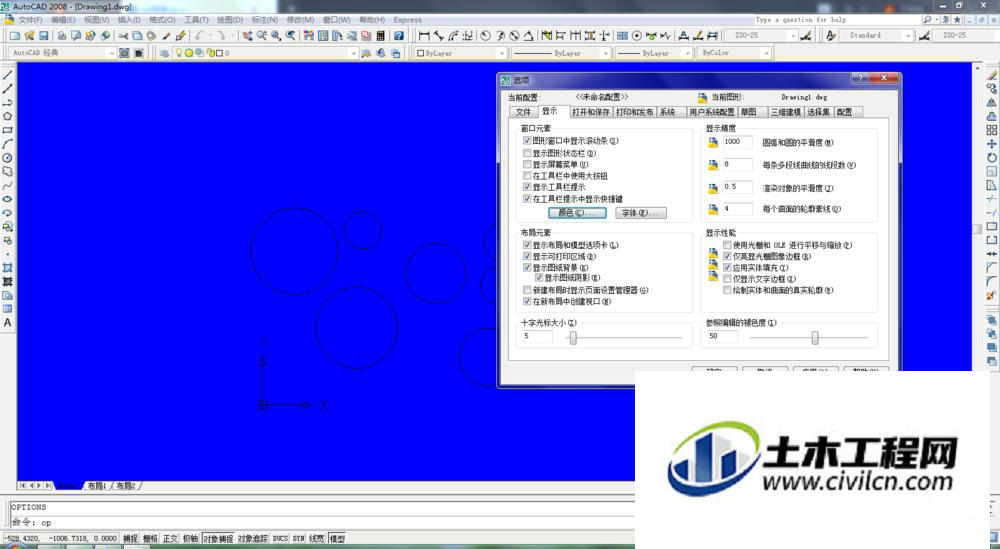Open the Layer Properties Manager icon
Viewport: 1000px width, 549px height.
164,53
